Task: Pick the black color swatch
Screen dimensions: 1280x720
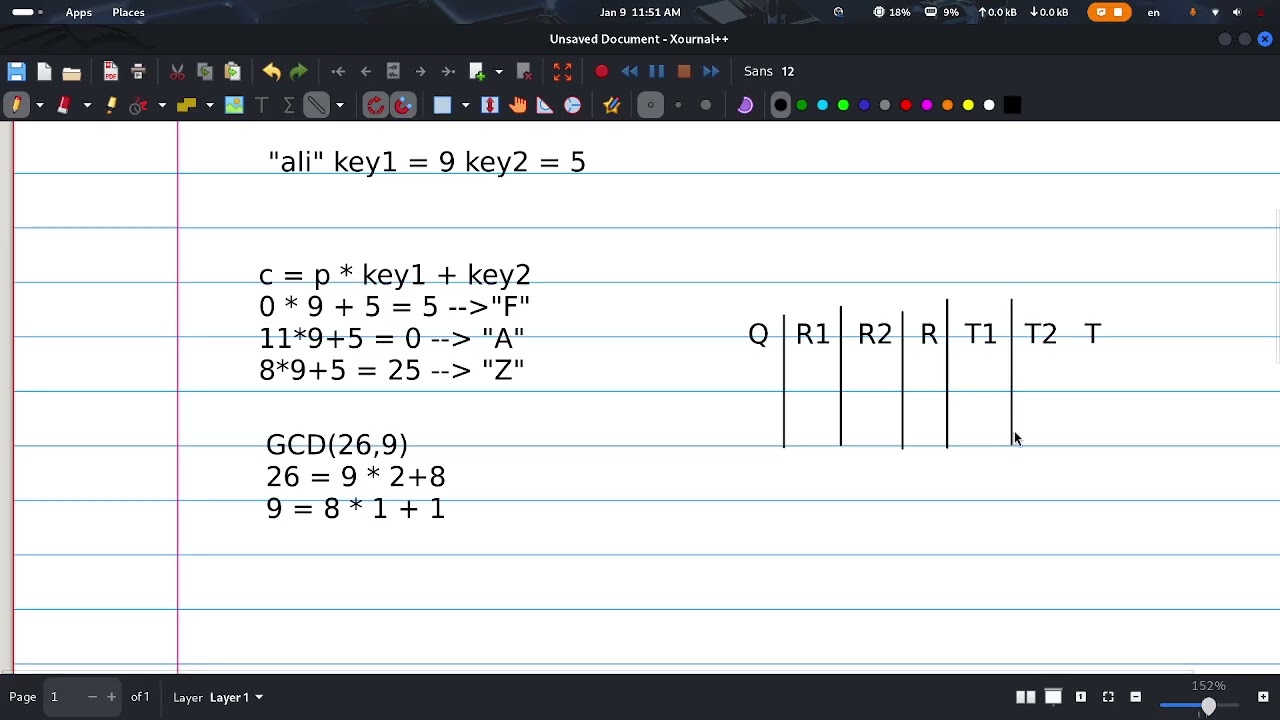Action: 781,105
